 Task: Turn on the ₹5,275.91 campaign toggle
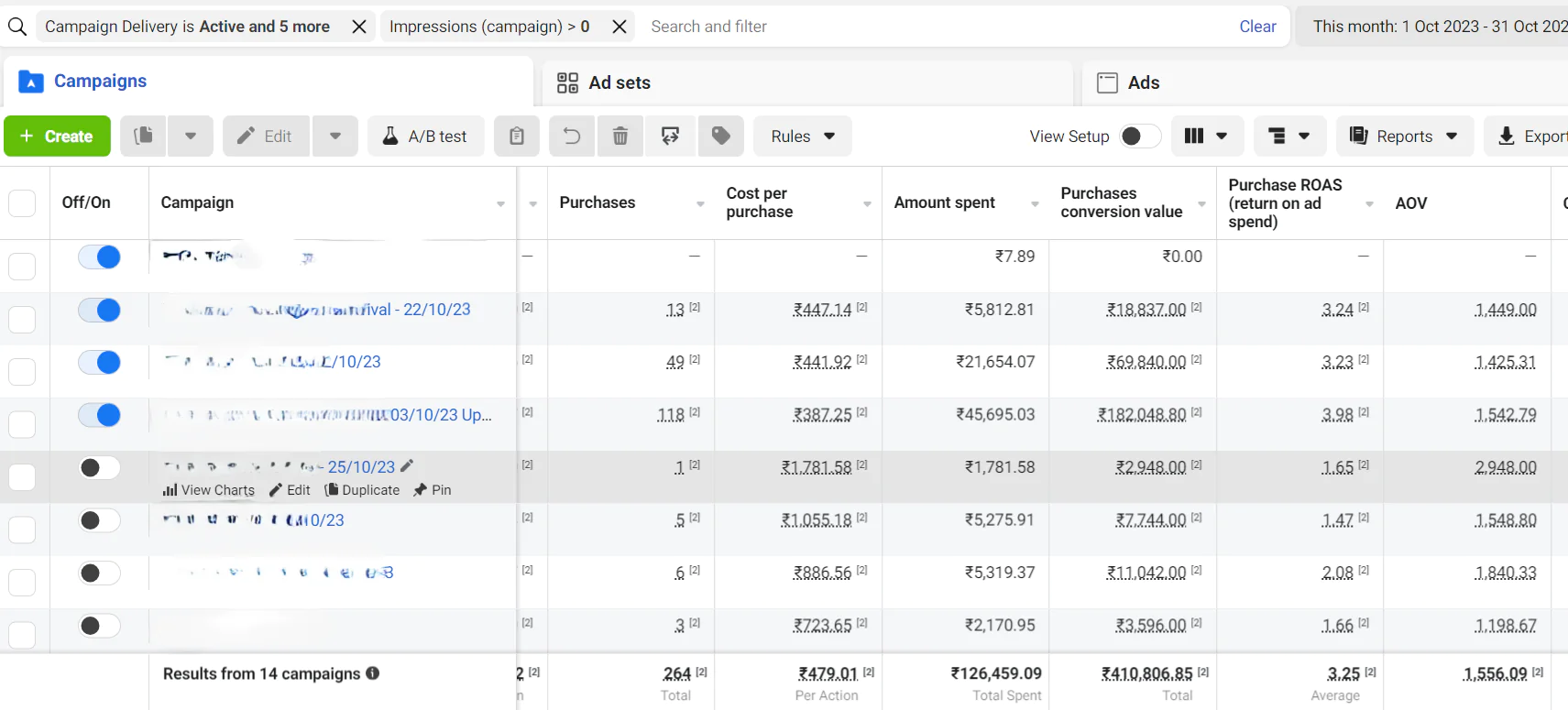[x=99, y=520]
